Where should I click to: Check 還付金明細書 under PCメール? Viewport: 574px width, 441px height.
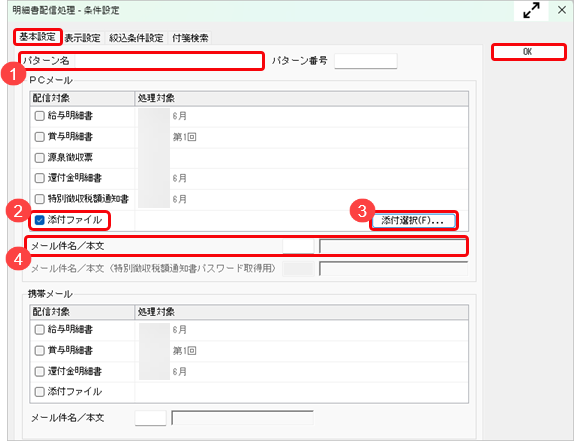point(39,178)
